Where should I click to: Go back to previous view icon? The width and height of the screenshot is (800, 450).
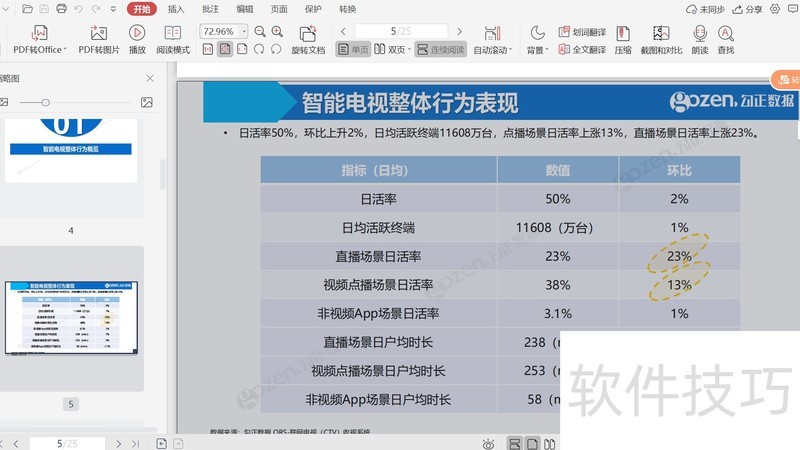[161, 443]
